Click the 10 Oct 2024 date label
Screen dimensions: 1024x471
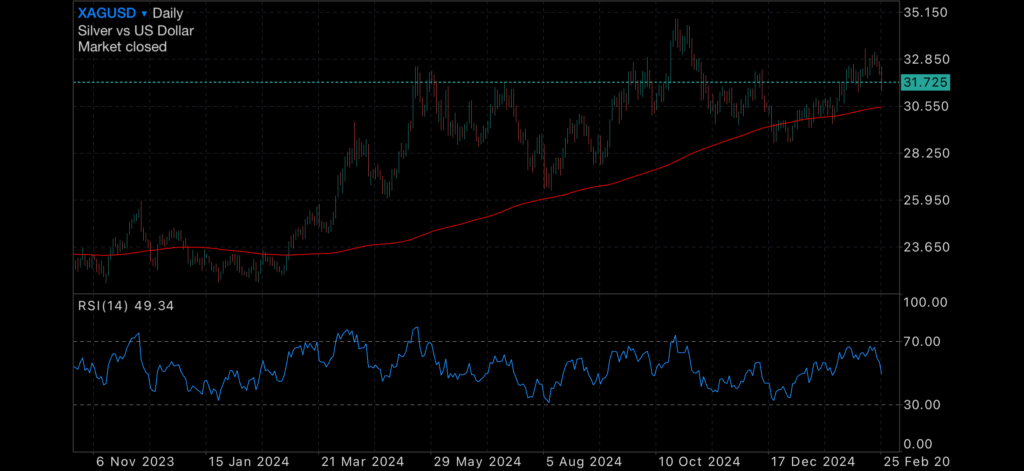(x=699, y=462)
